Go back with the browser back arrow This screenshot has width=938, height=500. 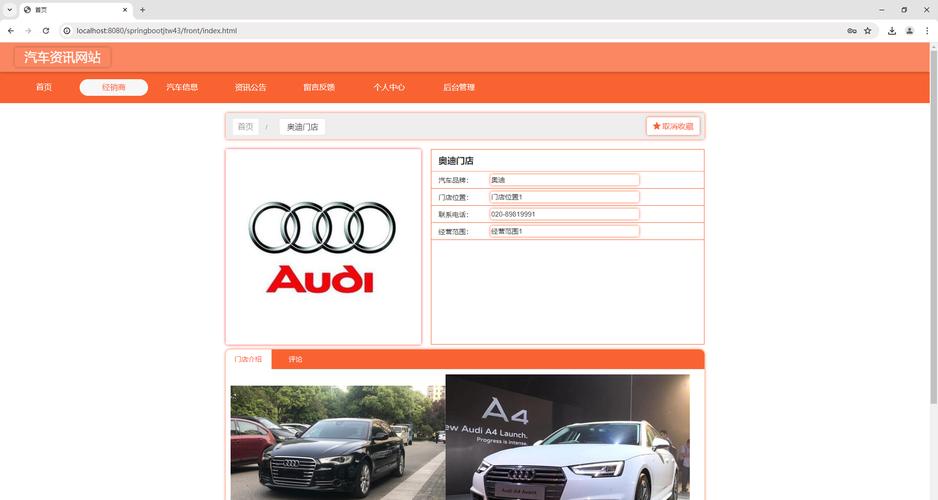click(x=11, y=31)
